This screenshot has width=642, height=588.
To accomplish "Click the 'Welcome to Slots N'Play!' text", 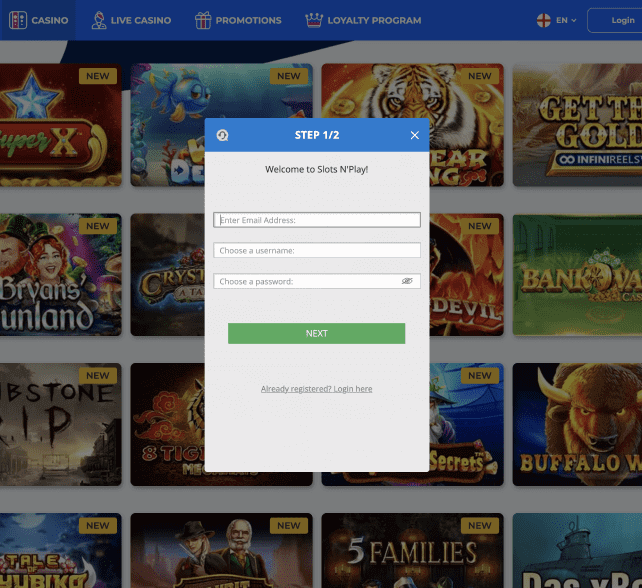I will (x=316, y=169).
